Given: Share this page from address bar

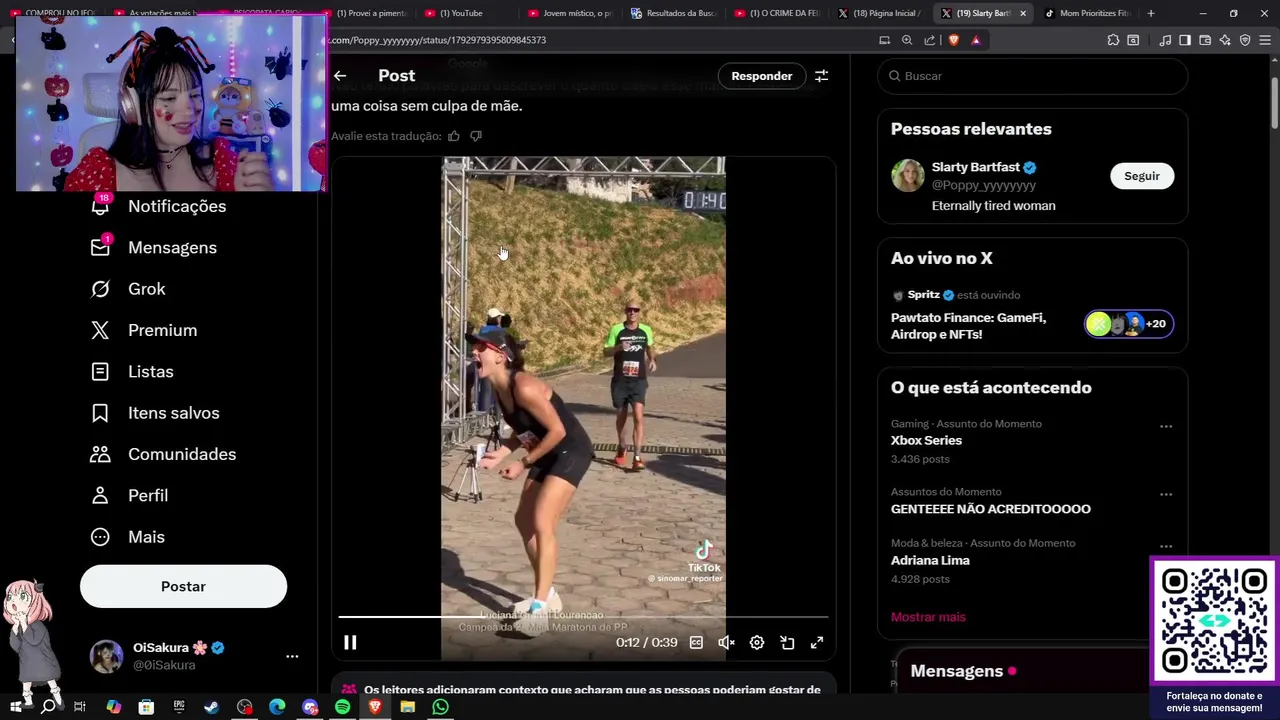Looking at the screenshot, I should pos(930,40).
